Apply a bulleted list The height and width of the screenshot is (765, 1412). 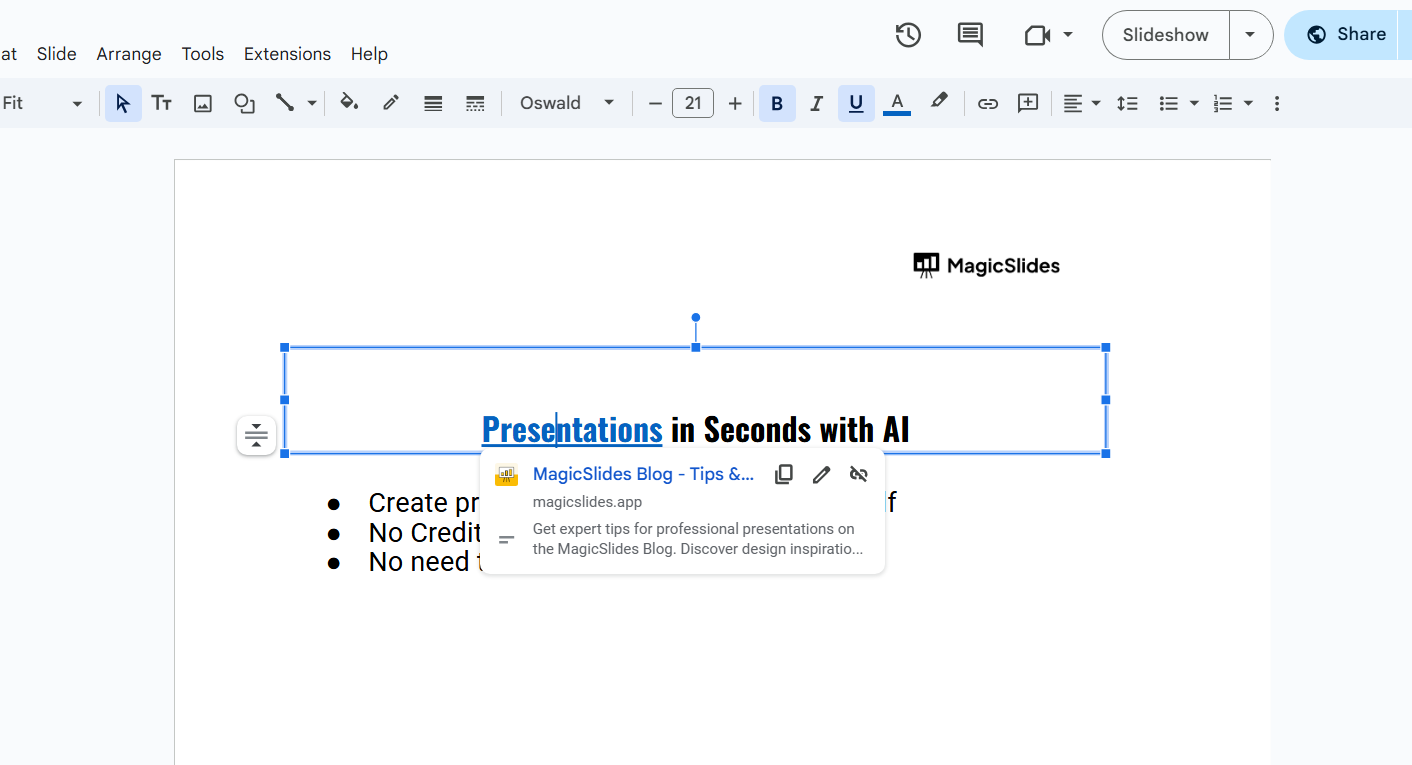pos(1168,103)
